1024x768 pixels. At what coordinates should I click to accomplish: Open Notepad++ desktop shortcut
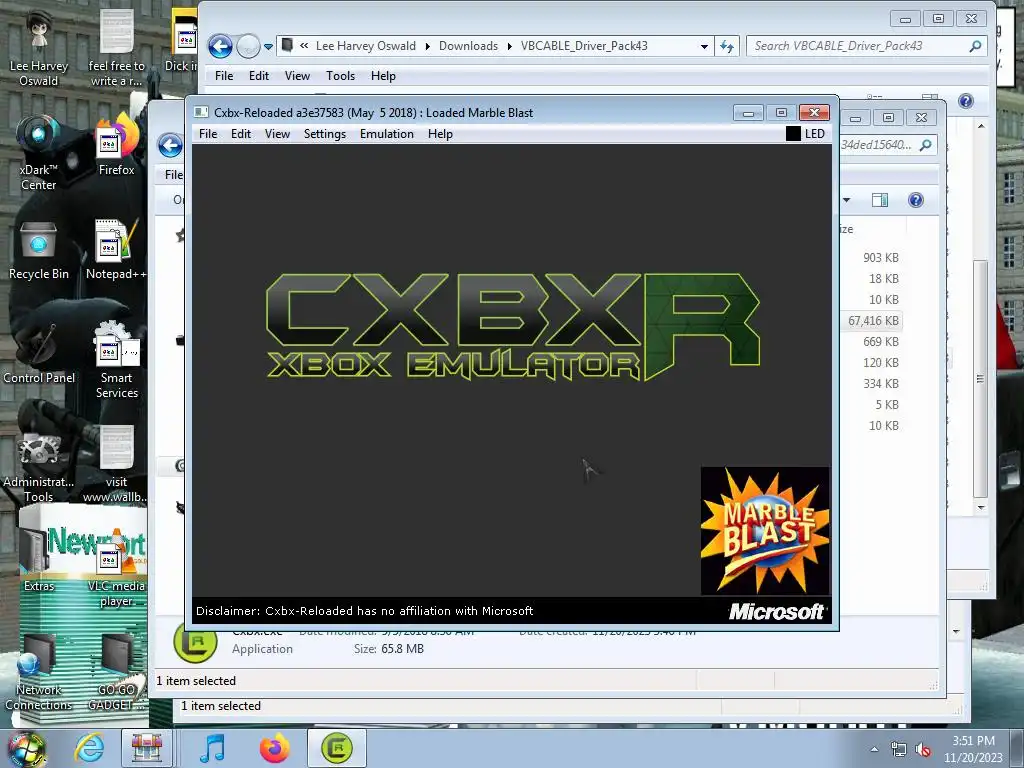pyautogui.click(x=116, y=250)
